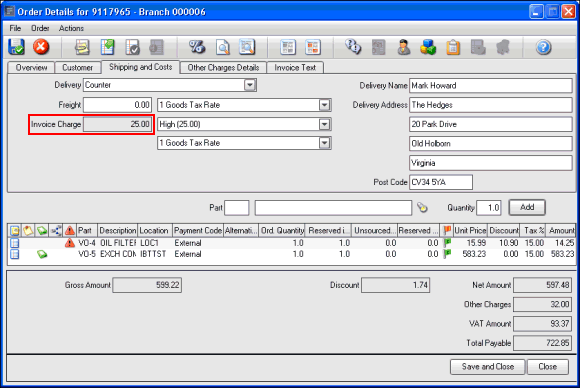Click the red X cancel toolbar icon

click(41, 47)
